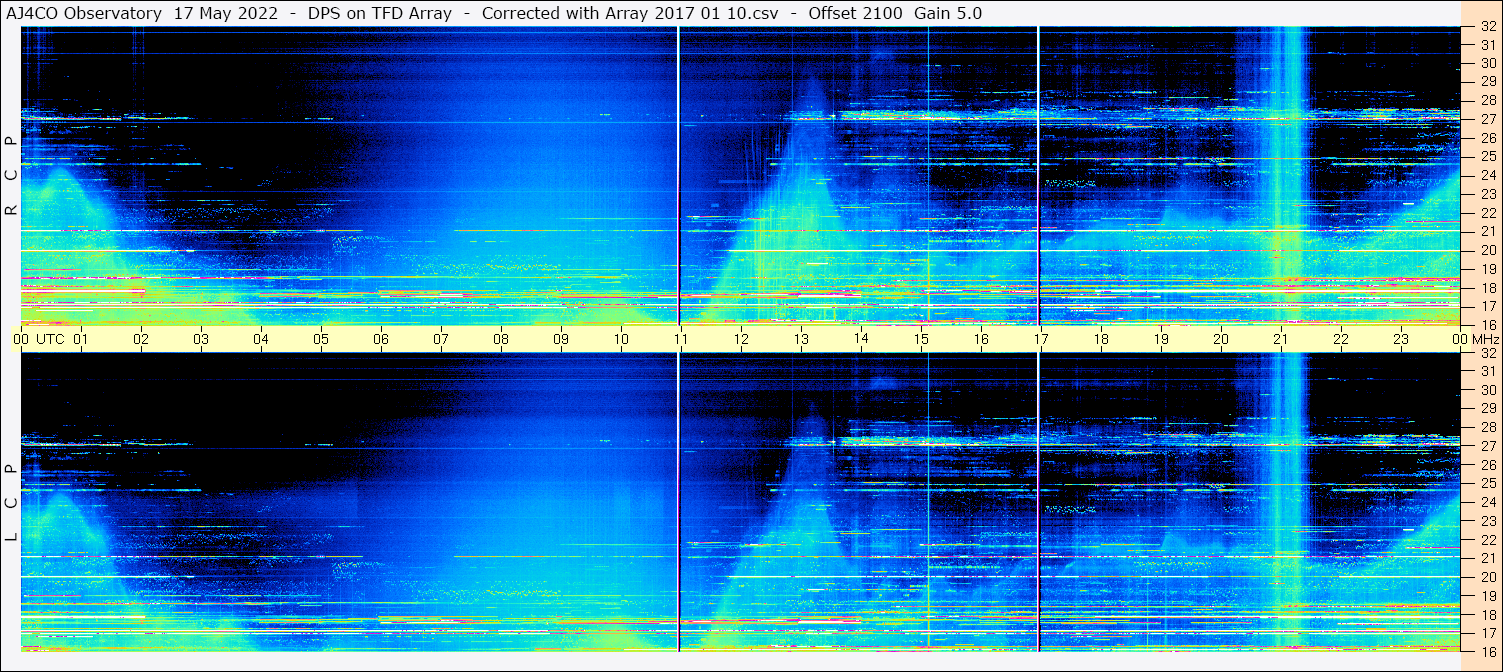Click the 24 MHz label of RCP panel
This screenshot has height=672, width=1503.
[1488, 175]
